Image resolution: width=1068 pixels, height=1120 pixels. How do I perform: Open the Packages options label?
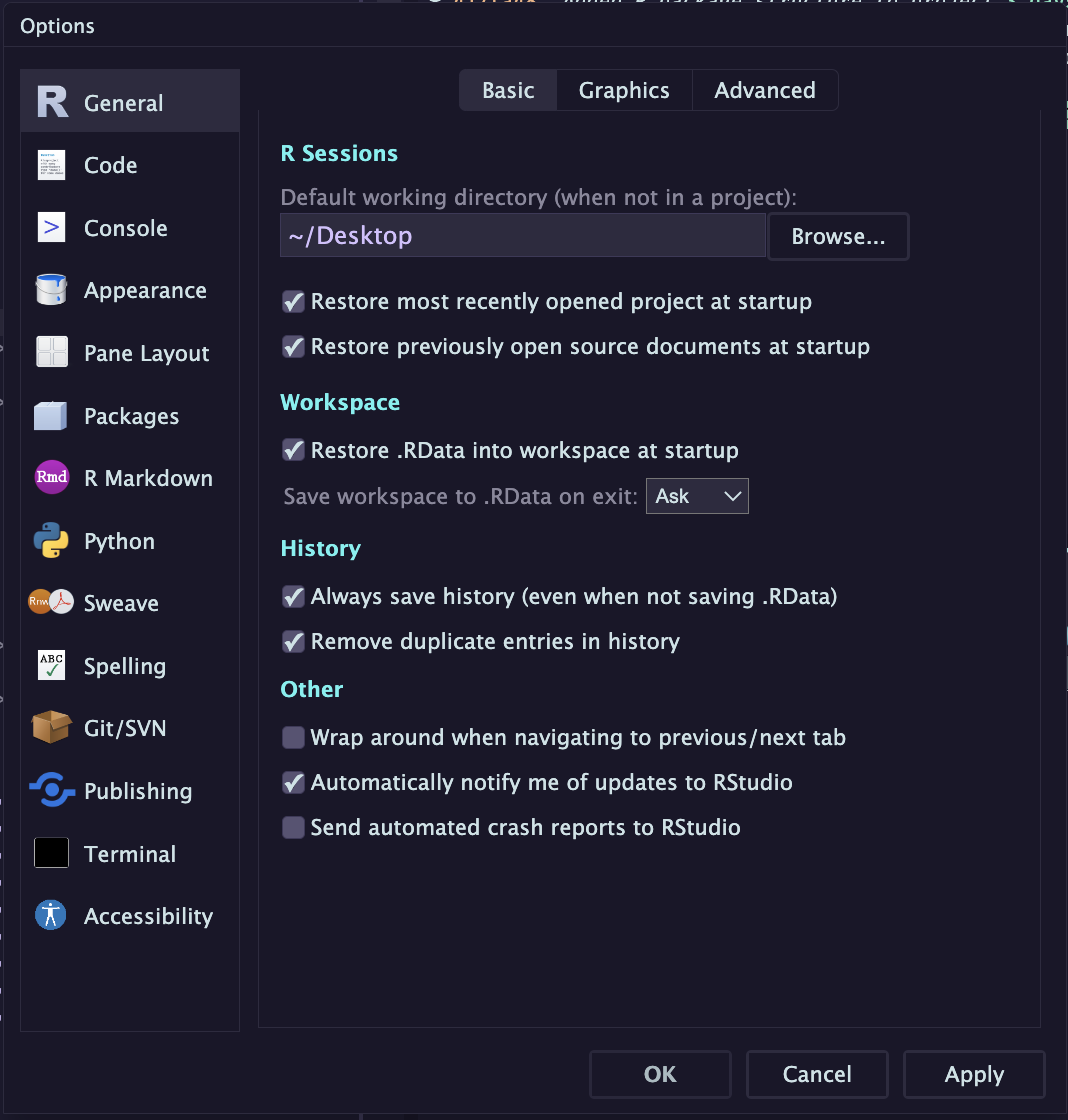pos(131,416)
